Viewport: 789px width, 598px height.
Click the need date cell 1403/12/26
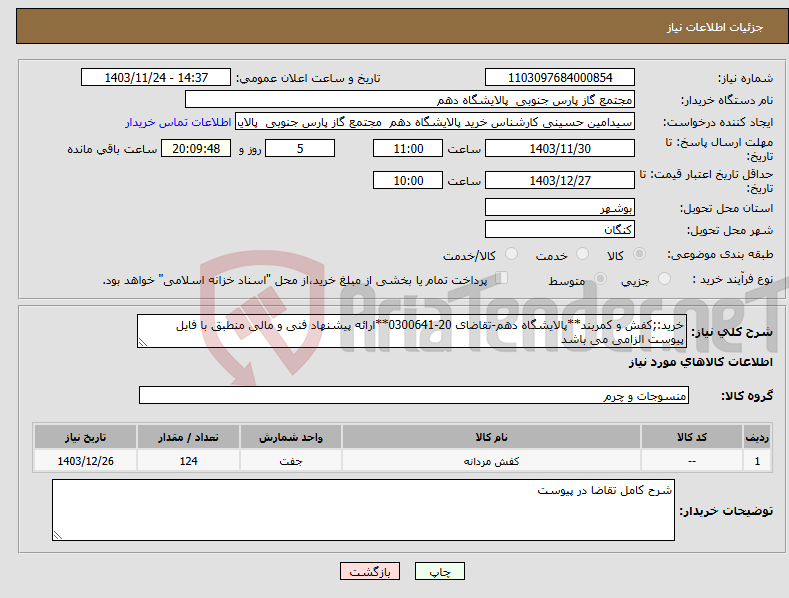86,461
